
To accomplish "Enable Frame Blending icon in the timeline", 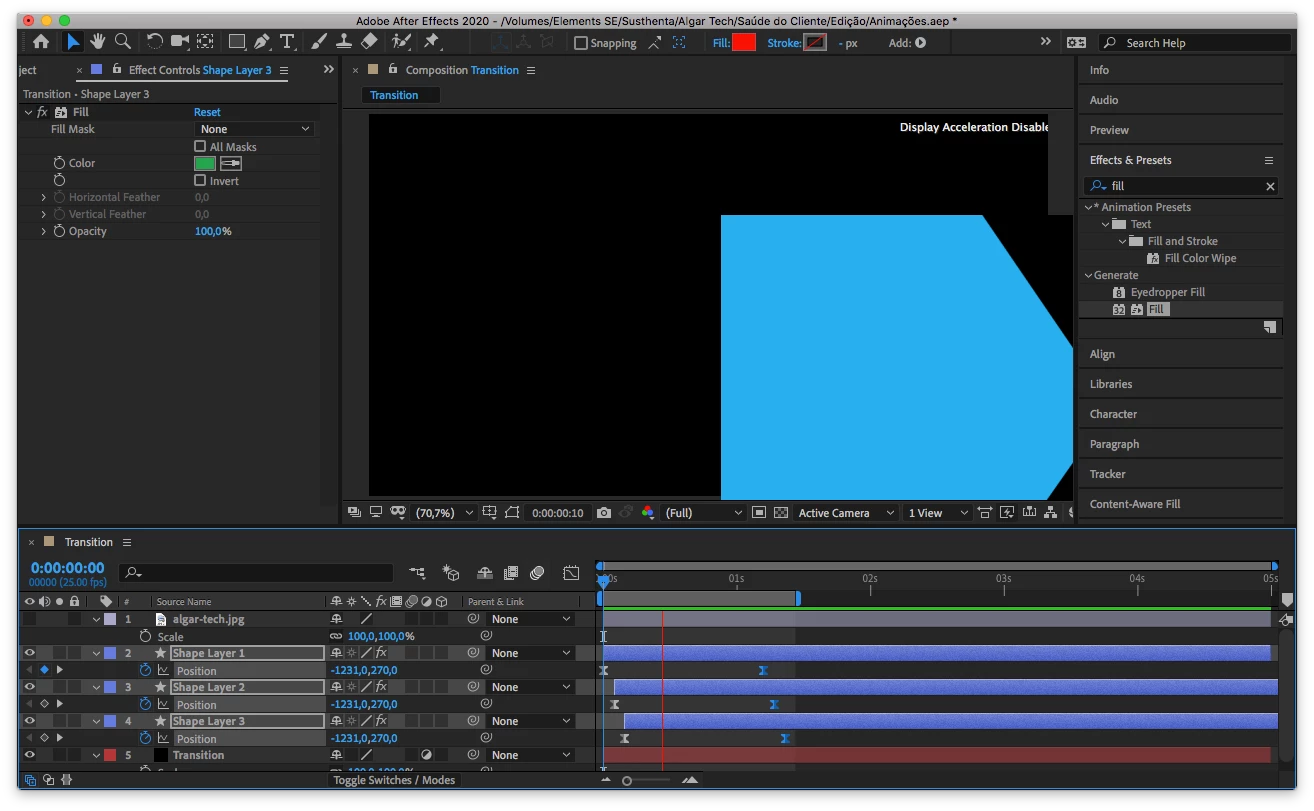I will coord(511,573).
